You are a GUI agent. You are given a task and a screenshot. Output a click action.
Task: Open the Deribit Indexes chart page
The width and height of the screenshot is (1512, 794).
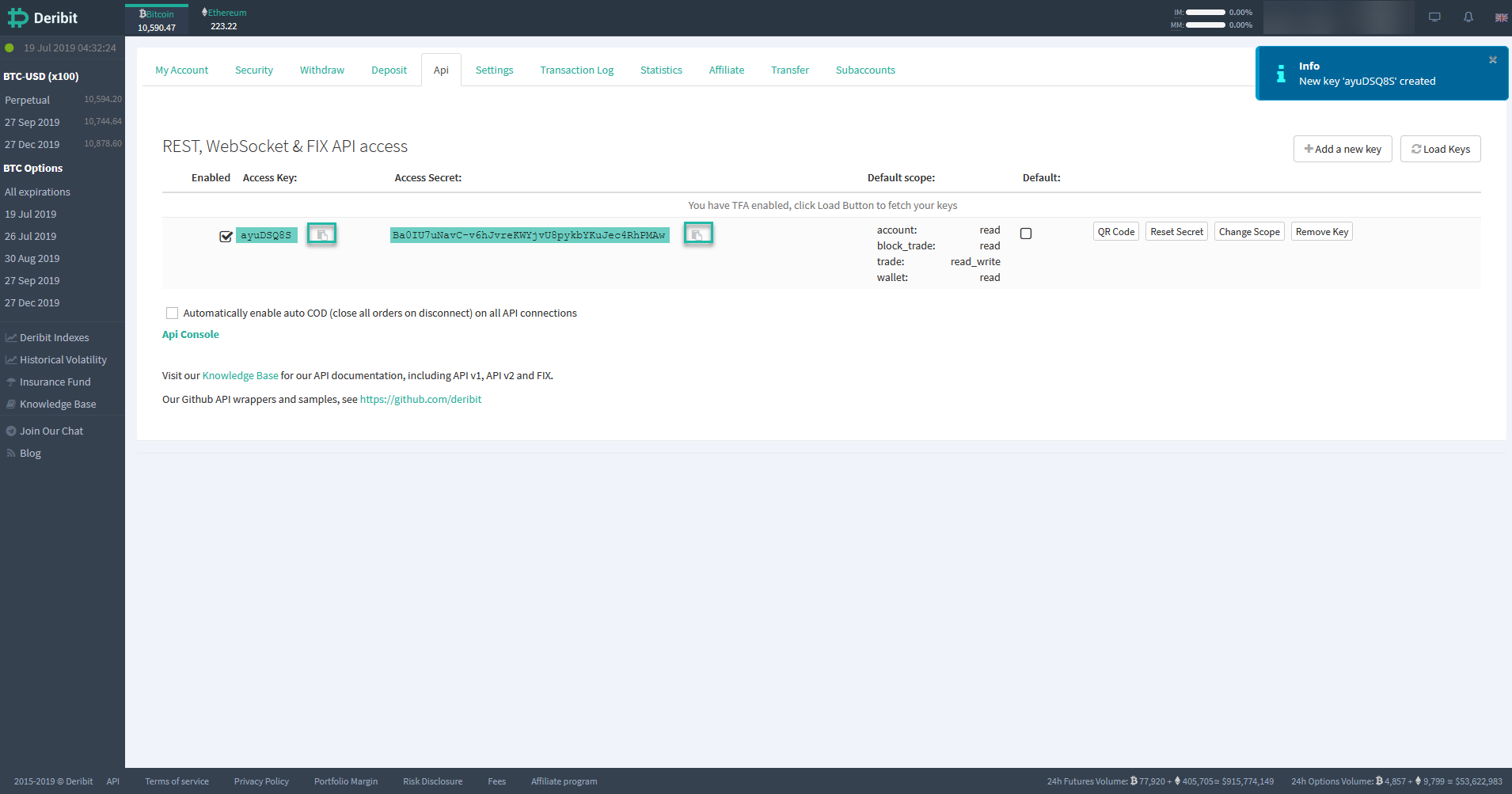tap(55, 337)
